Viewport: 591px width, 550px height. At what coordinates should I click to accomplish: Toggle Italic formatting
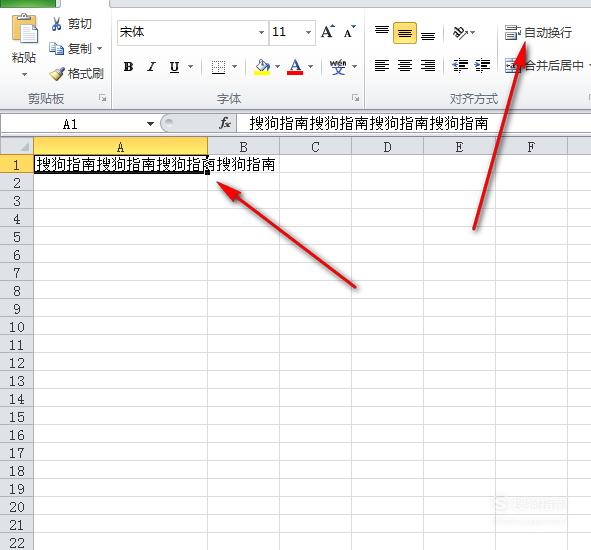click(152, 67)
